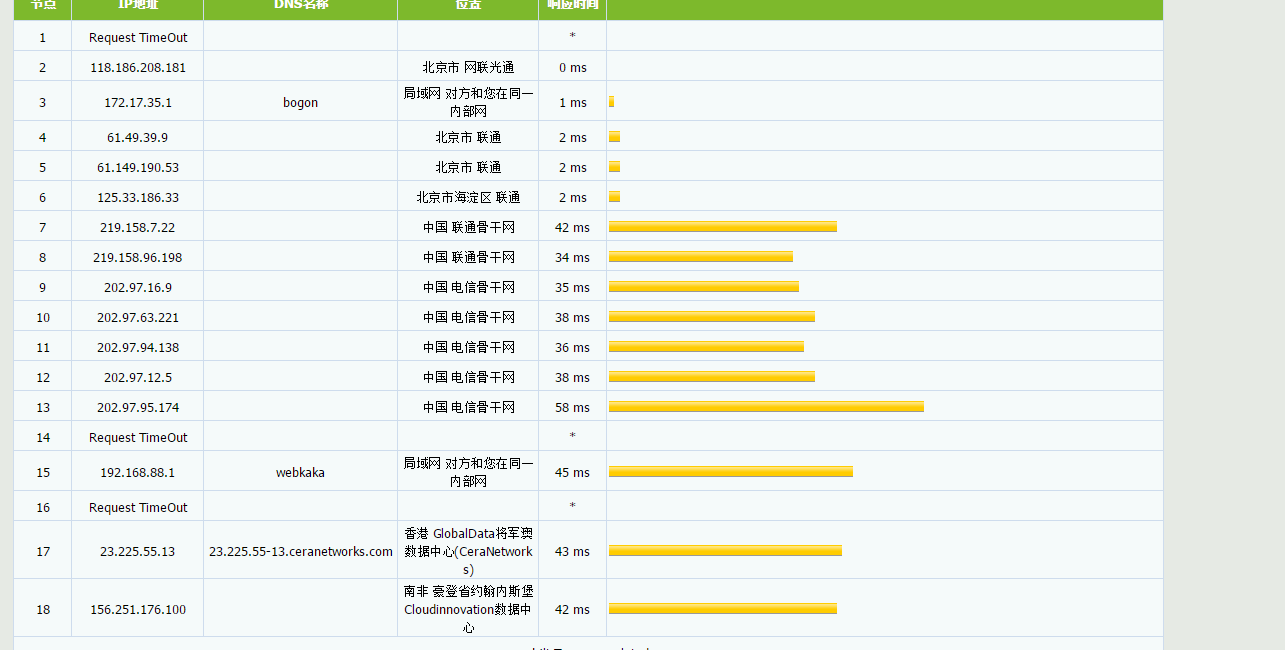The height and width of the screenshot is (650, 1285).
Task: Click the 35 ms response time
Action: coord(572,287)
